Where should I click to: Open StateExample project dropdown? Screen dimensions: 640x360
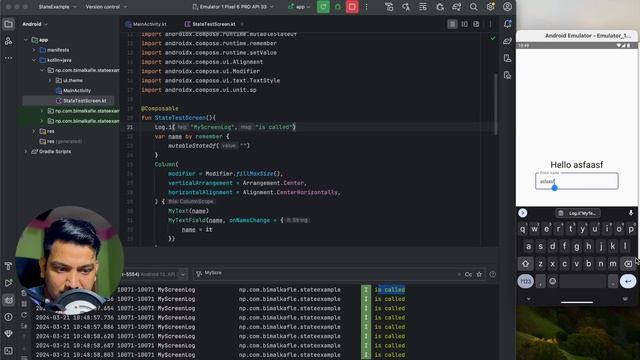57,7
